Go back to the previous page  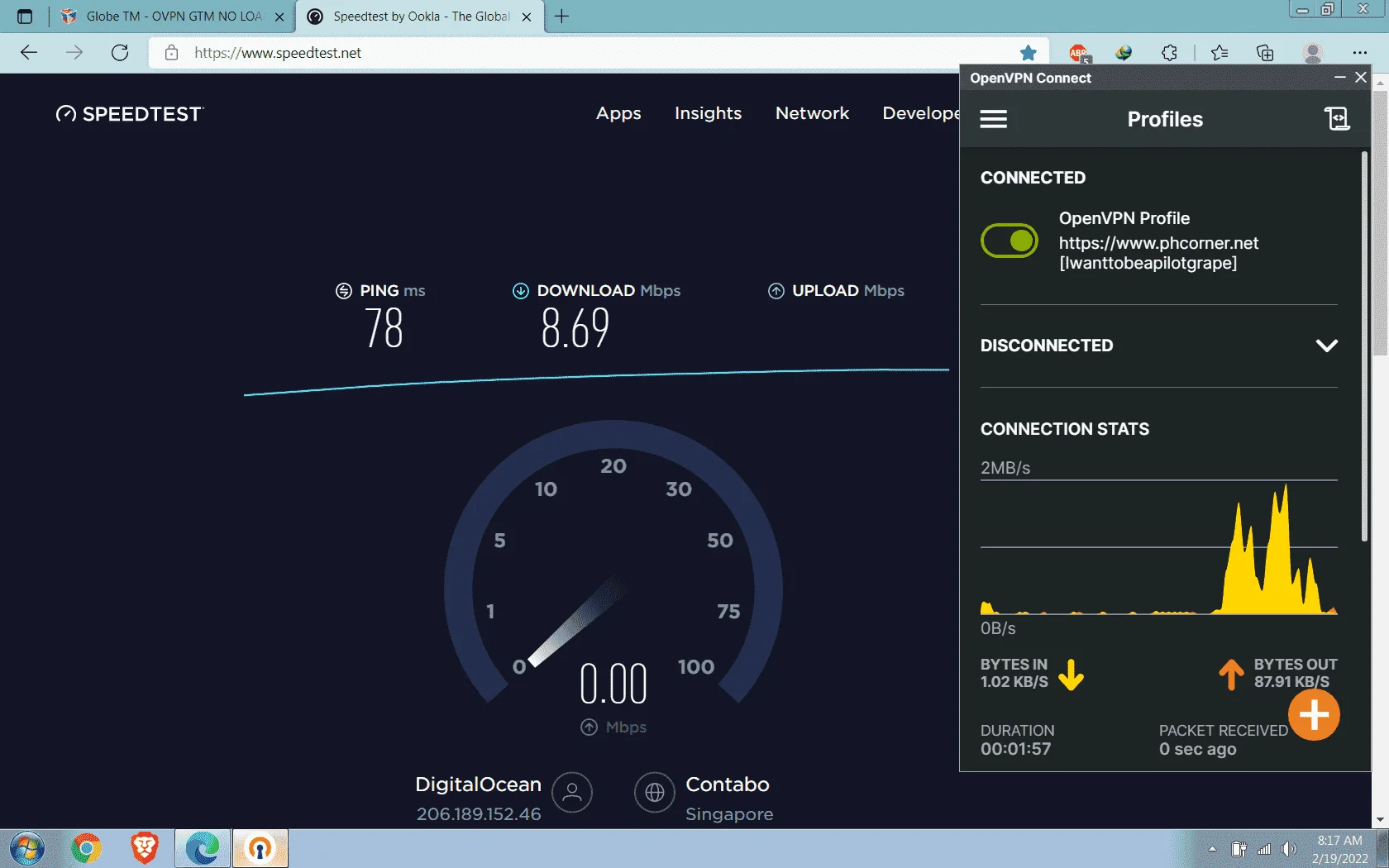[29, 53]
